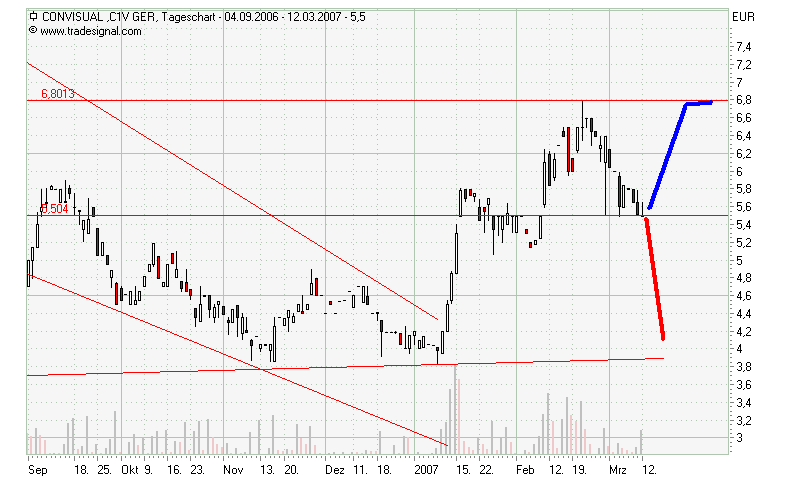Click the Okt label on time axis
Image resolution: width=786 pixels, height=487 pixels.
click(128, 468)
